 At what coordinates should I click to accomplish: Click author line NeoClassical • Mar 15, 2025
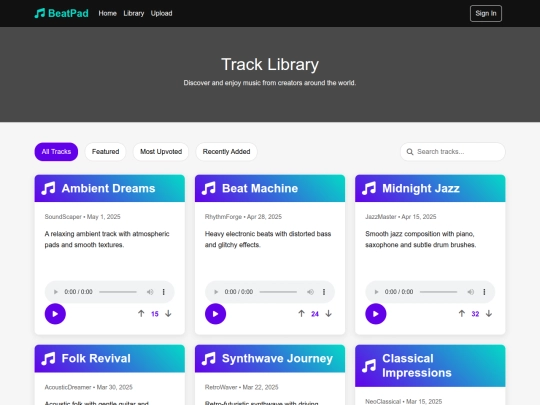pyautogui.click(x=403, y=402)
